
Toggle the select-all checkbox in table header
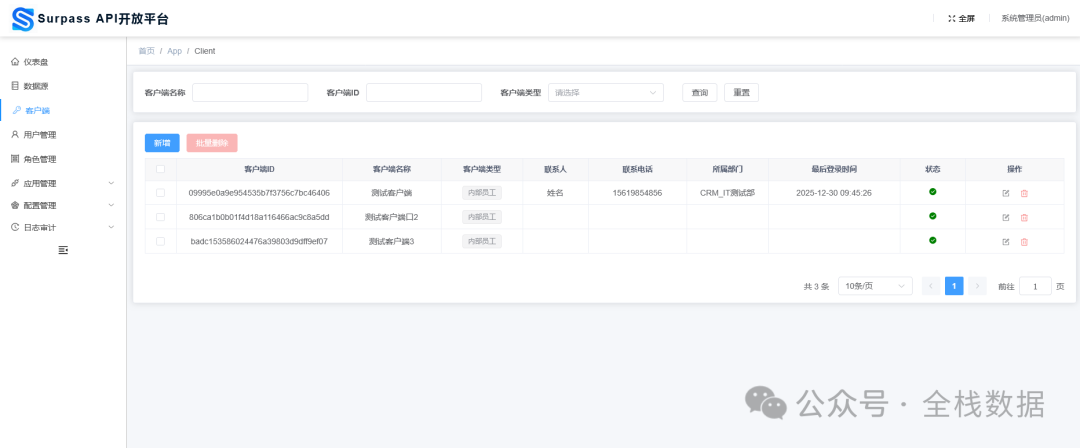[x=160, y=169]
